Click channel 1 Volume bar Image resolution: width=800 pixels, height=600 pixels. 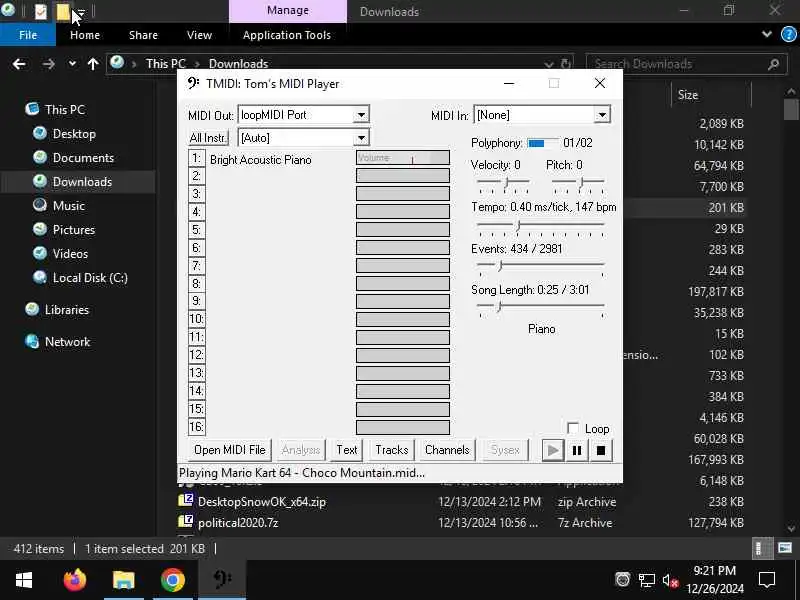click(403, 158)
